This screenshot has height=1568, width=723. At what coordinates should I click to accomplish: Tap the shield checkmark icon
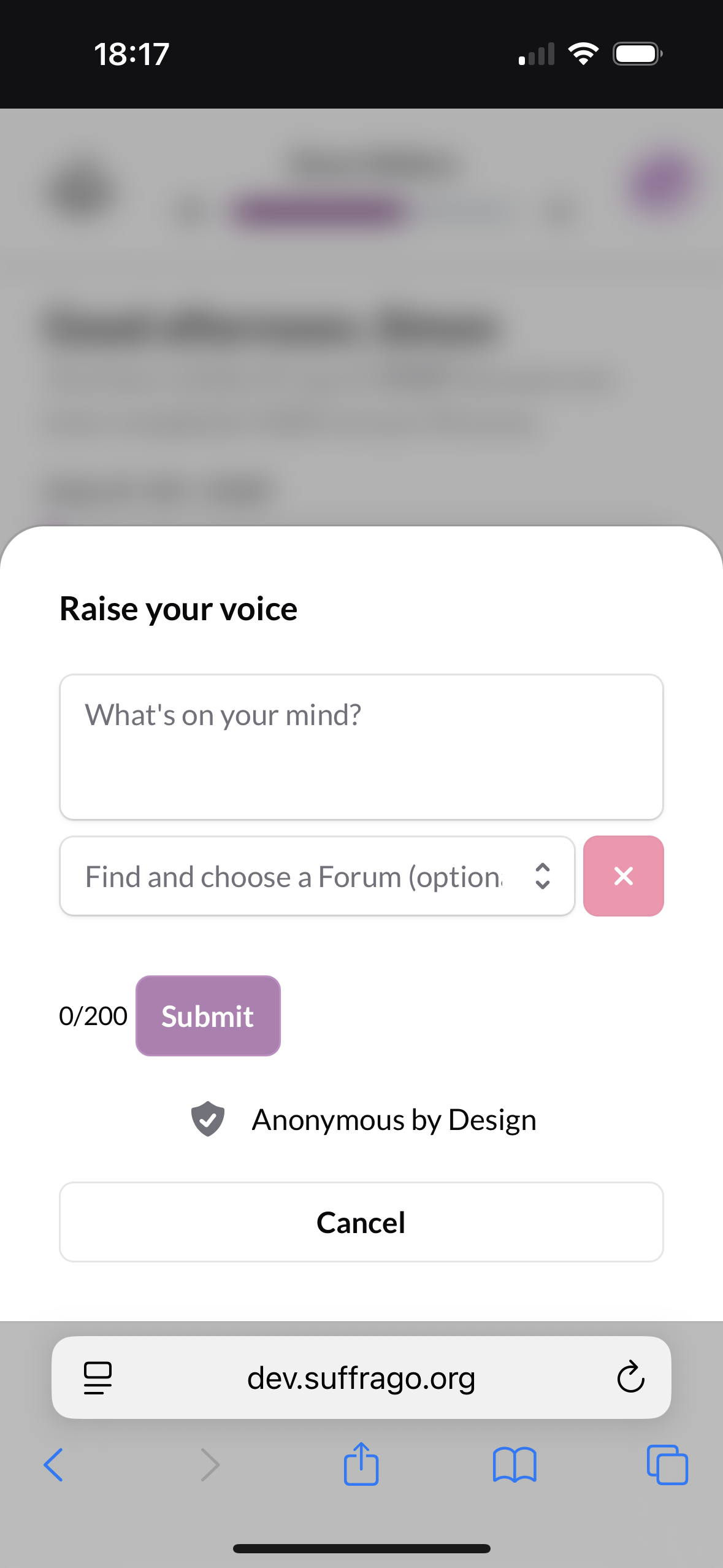tap(208, 1119)
